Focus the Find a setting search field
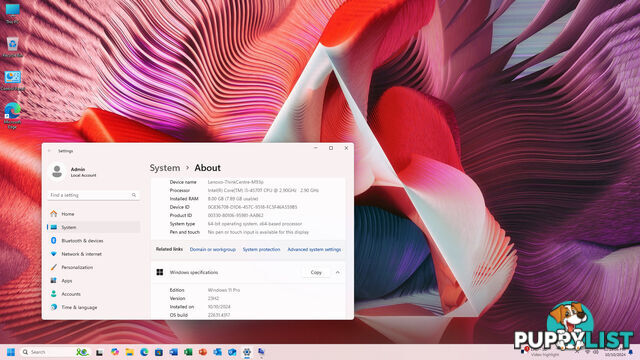640x360 pixels. (x=93, y=195)
